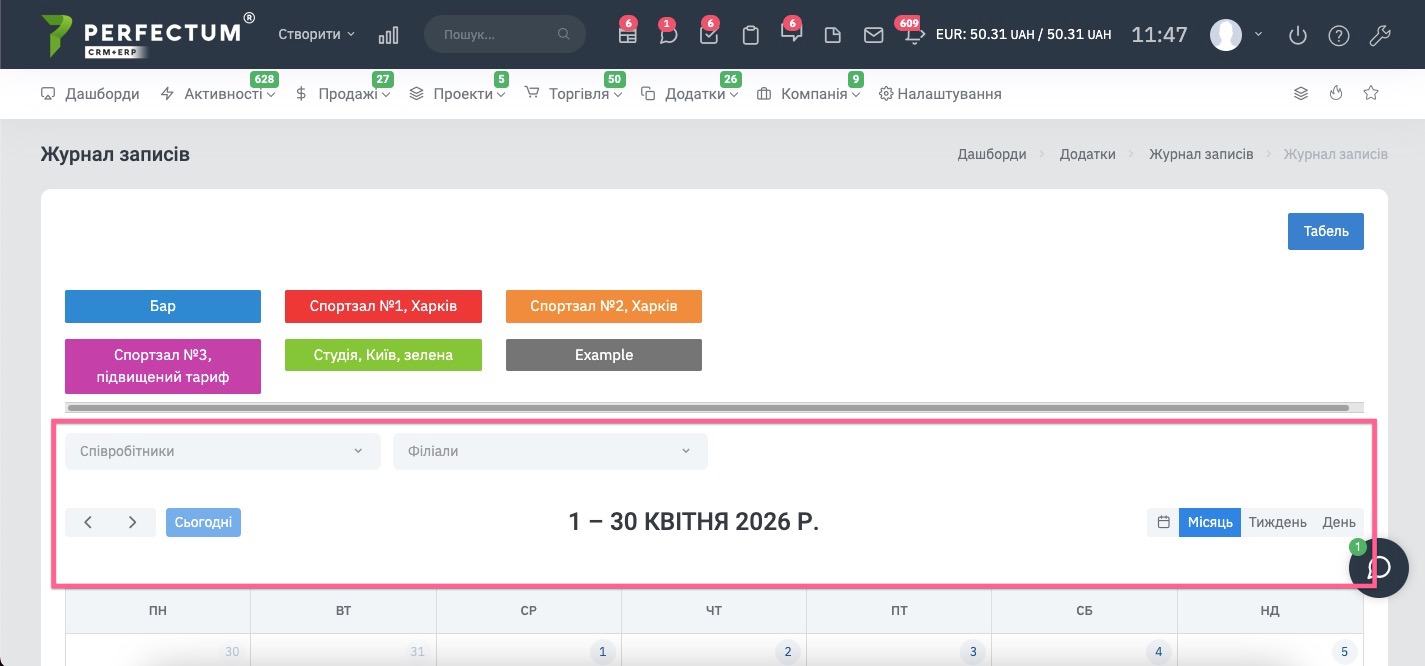Open the statistics bar chart icon

point(388,35)
